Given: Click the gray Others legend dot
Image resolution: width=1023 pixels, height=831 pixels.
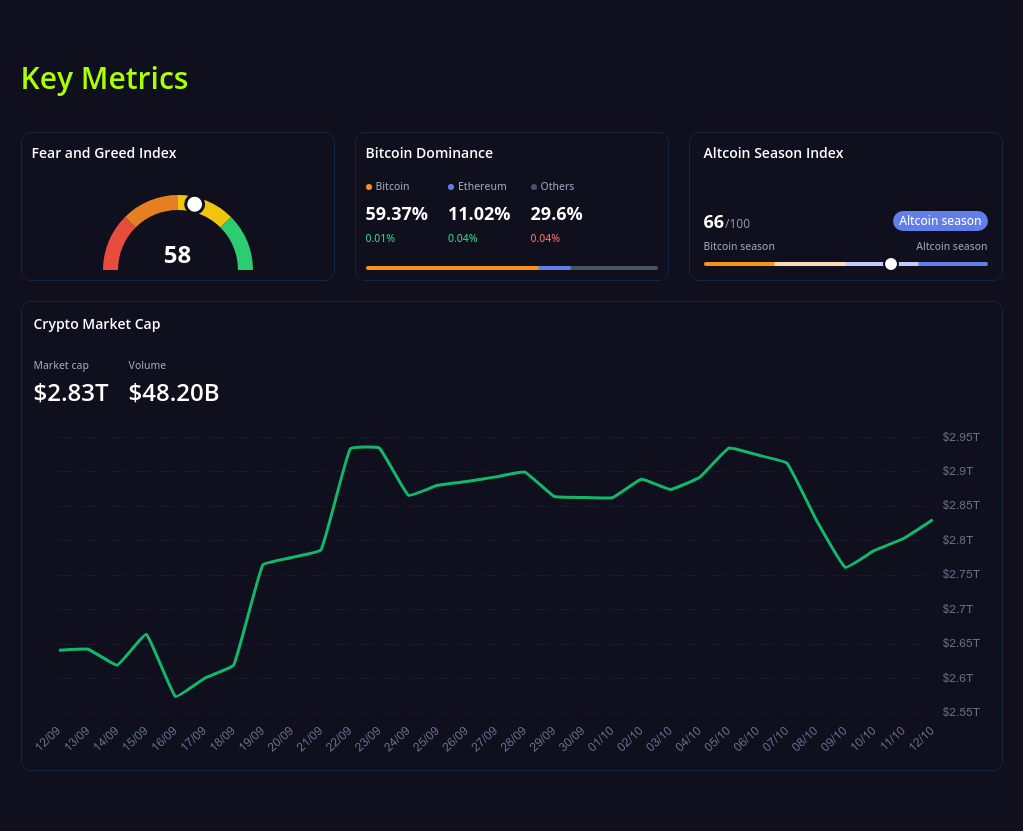Looking at the screenshot, I should click(534, 187).
